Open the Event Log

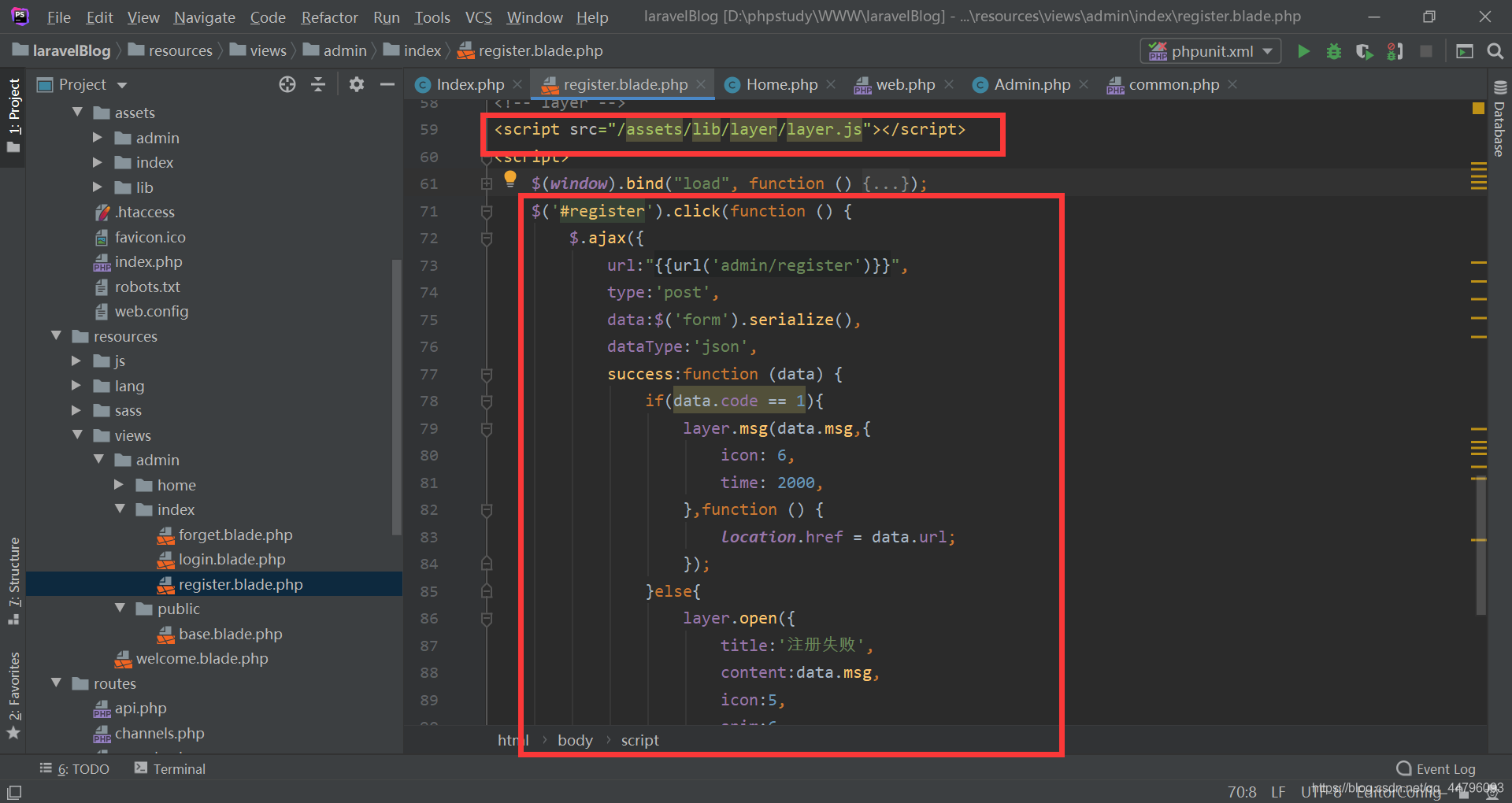(1436, 768)
